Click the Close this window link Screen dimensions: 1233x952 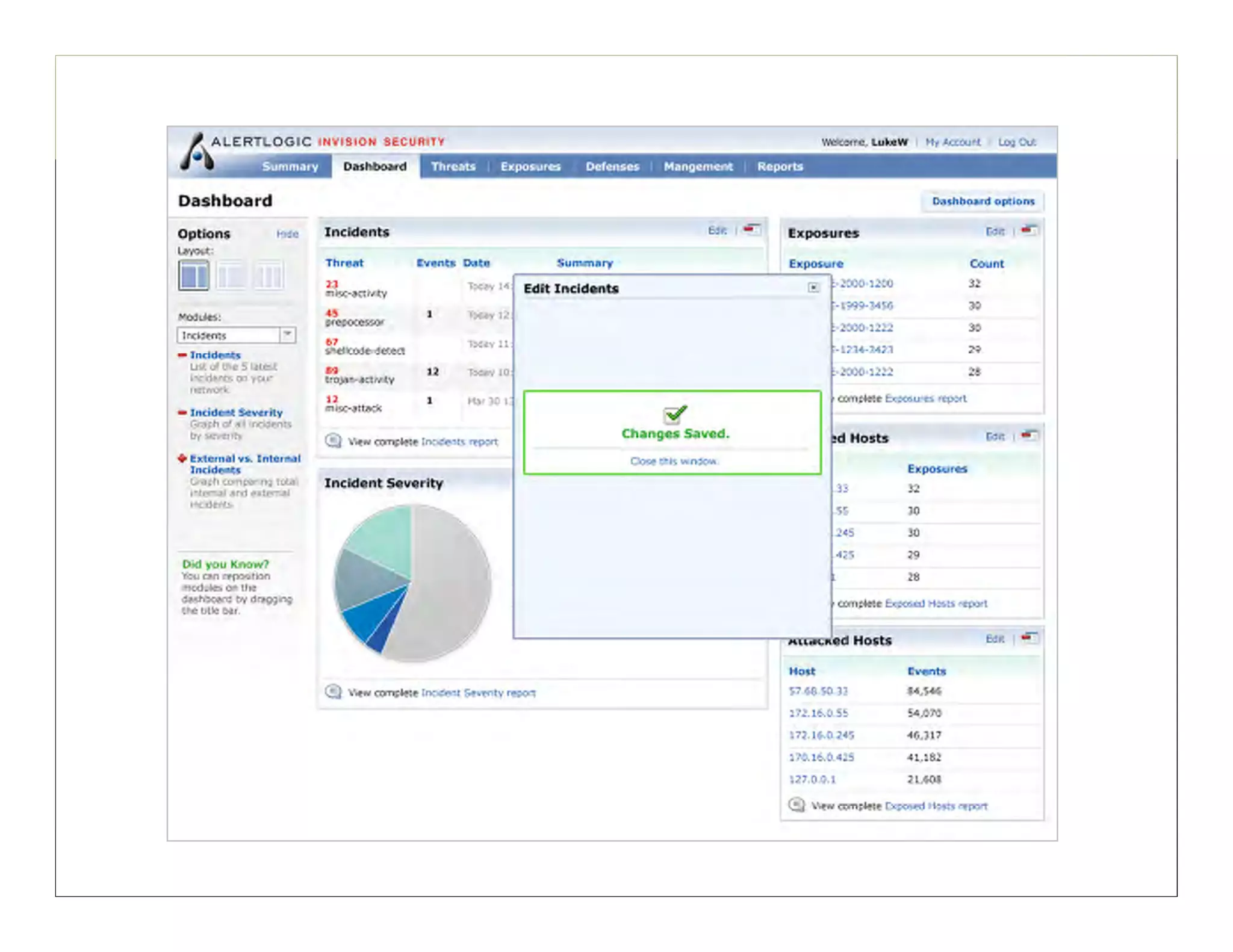click(673, 461)
